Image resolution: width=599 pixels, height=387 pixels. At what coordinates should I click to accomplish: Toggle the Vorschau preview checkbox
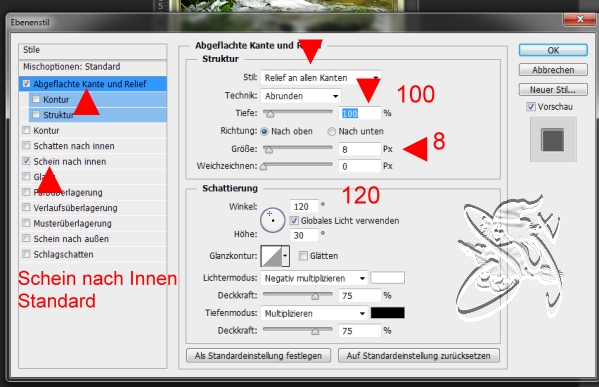pos(531,107)
